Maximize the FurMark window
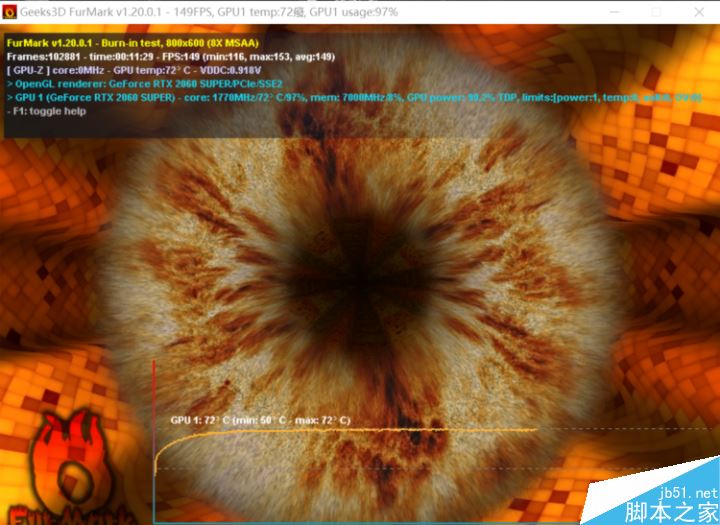The width and height of the screenshot is (720, 525). pos(656,12)
